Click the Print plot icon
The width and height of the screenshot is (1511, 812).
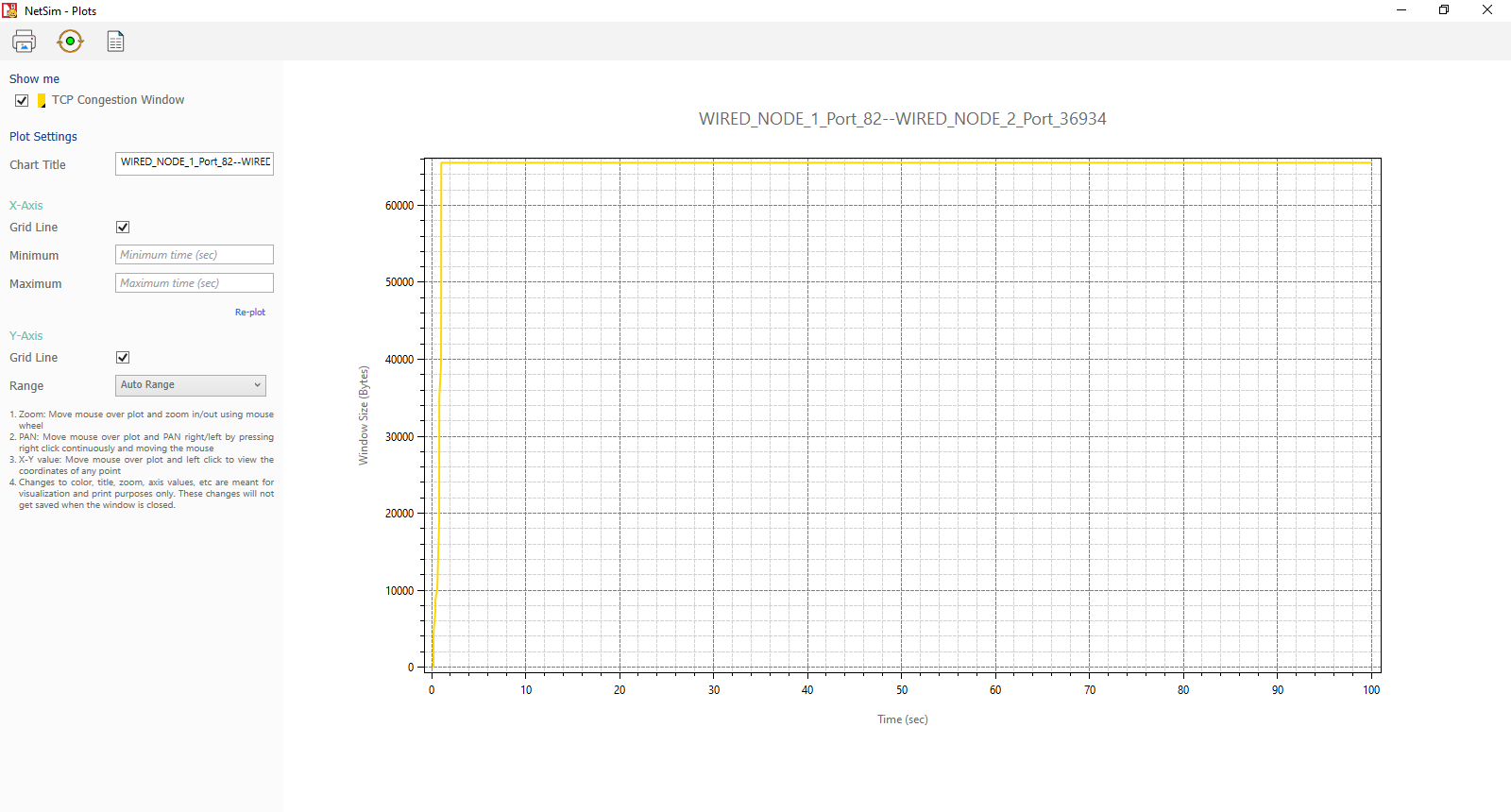click(x=24, y=42)
